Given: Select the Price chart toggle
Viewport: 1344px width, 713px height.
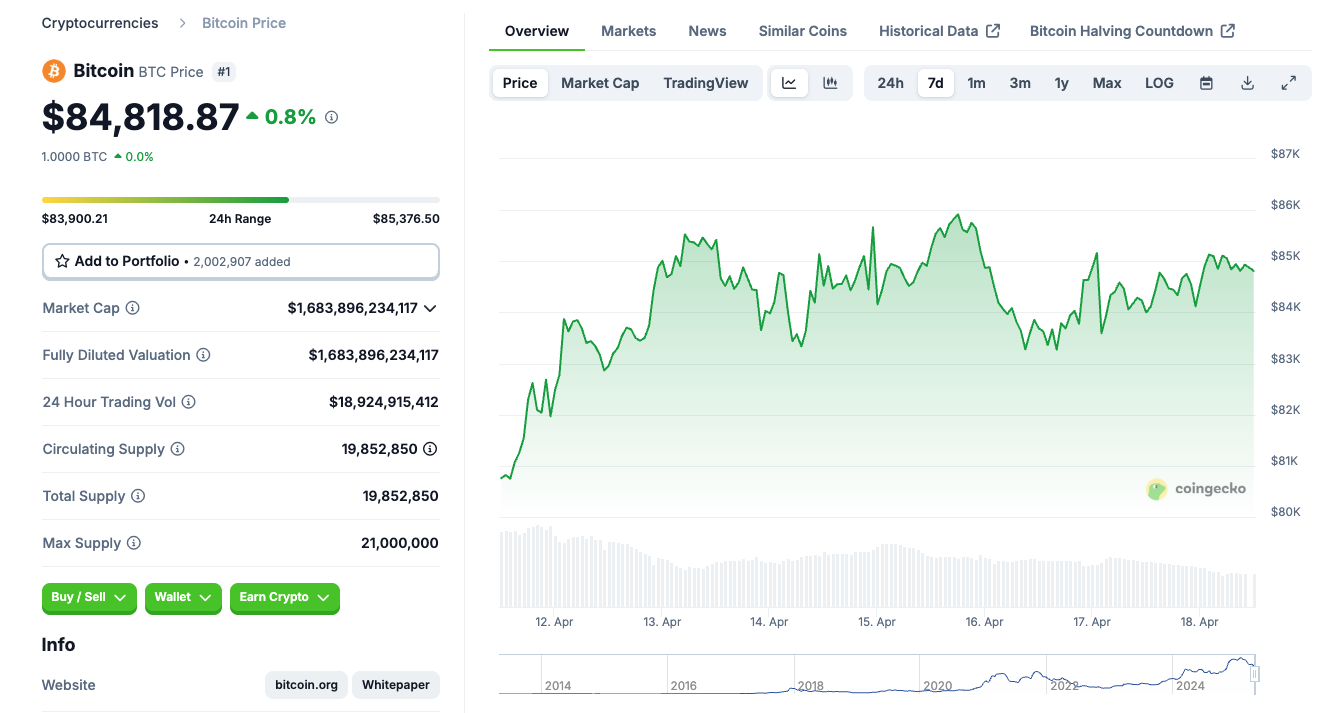Looking at the screenshot, I should [x=520, y=83].
